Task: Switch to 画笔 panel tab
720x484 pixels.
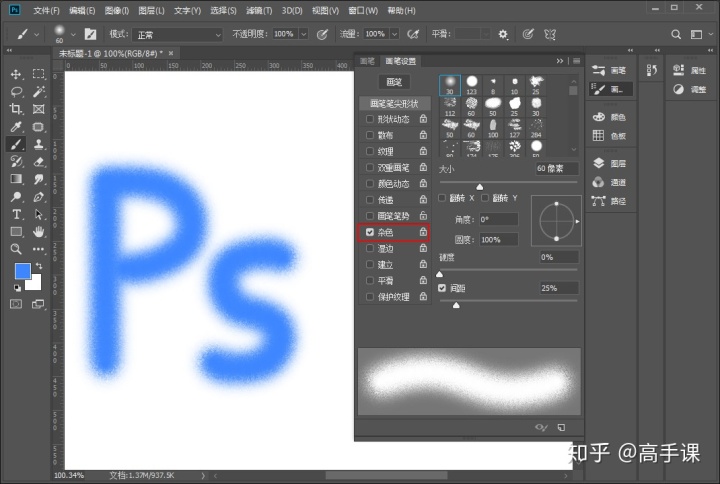Action: (x=367, y=61)
